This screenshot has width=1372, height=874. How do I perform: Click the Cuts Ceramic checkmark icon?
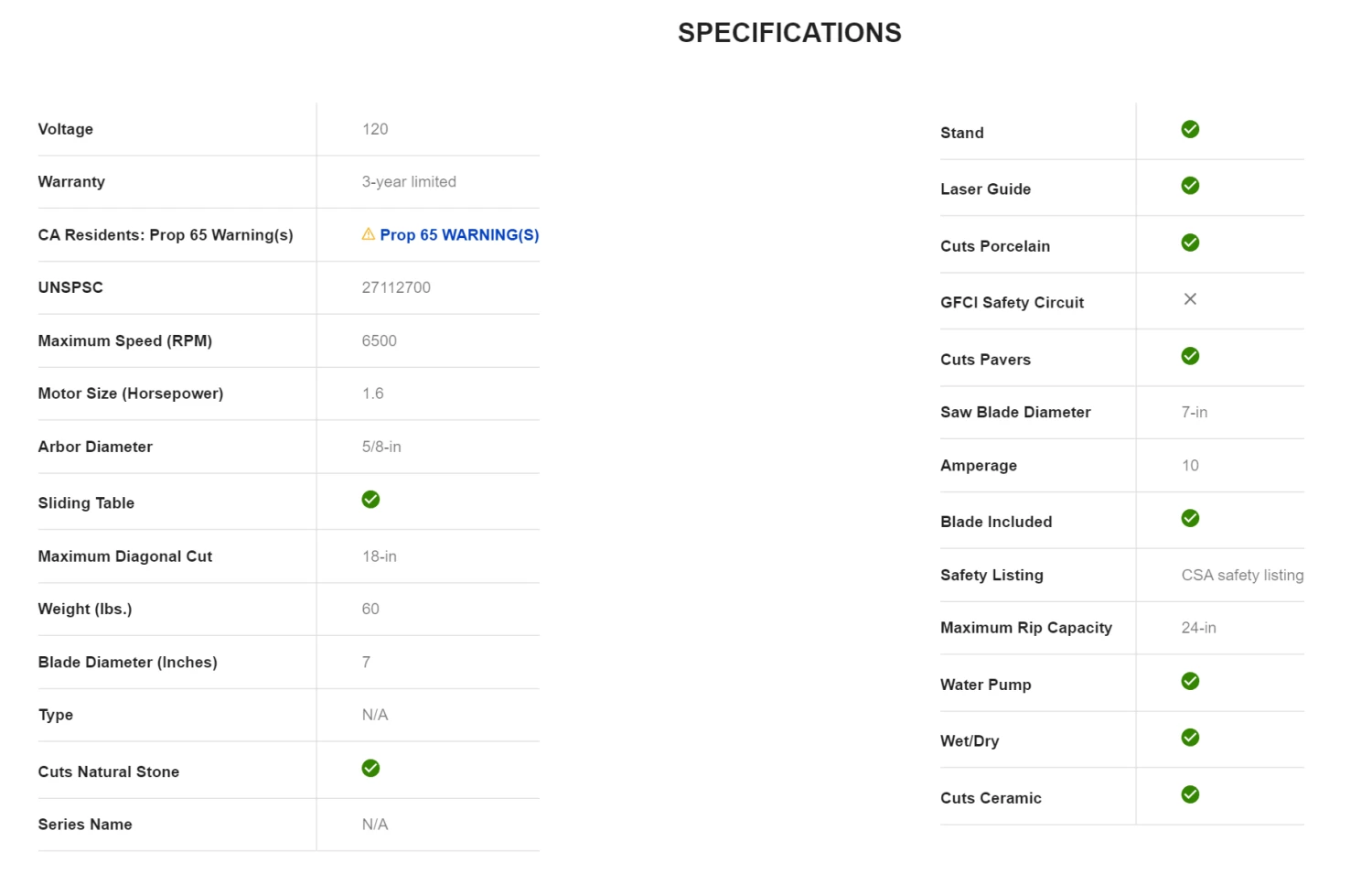click(1190, 795)
